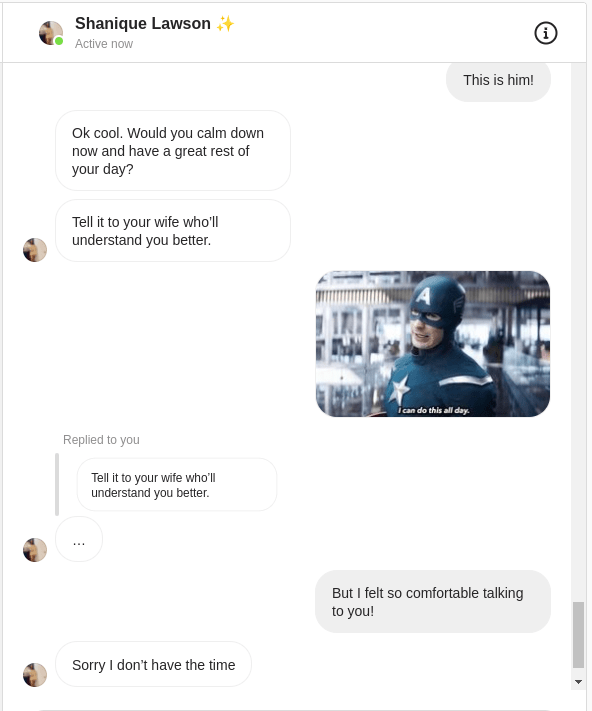
Task: Click the '...' message bubble
Action: coord(79,539)
